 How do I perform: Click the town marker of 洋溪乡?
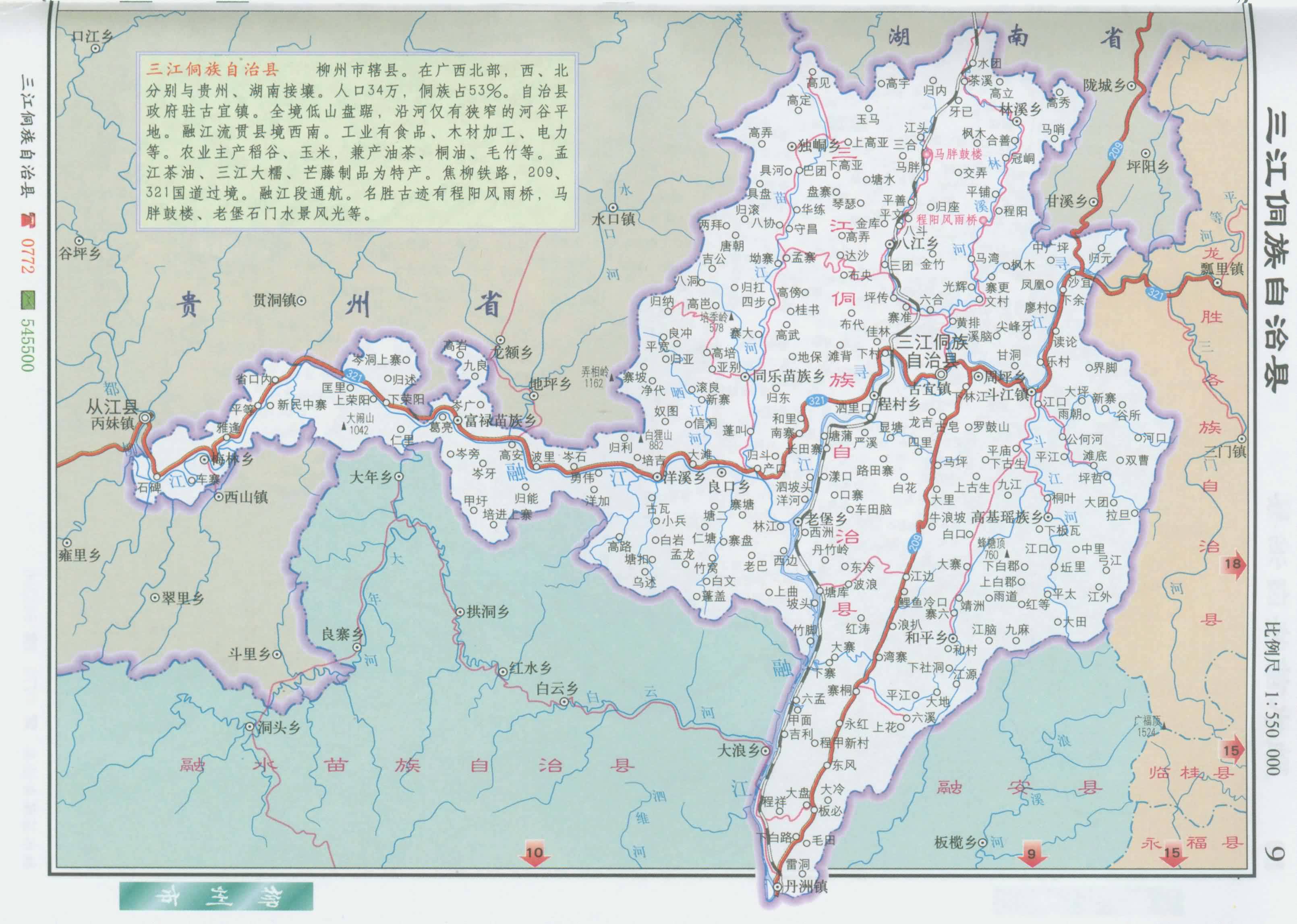[658, 477]
